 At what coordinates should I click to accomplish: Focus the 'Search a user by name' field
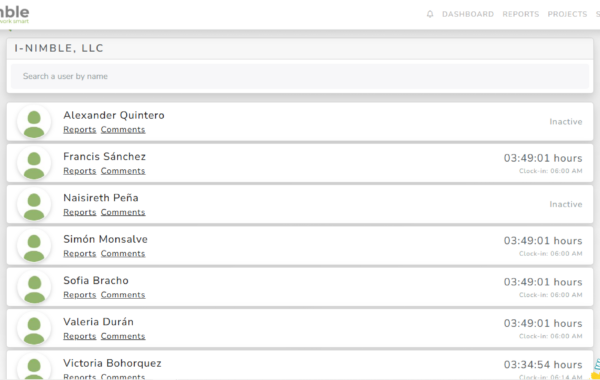point(300,76)
